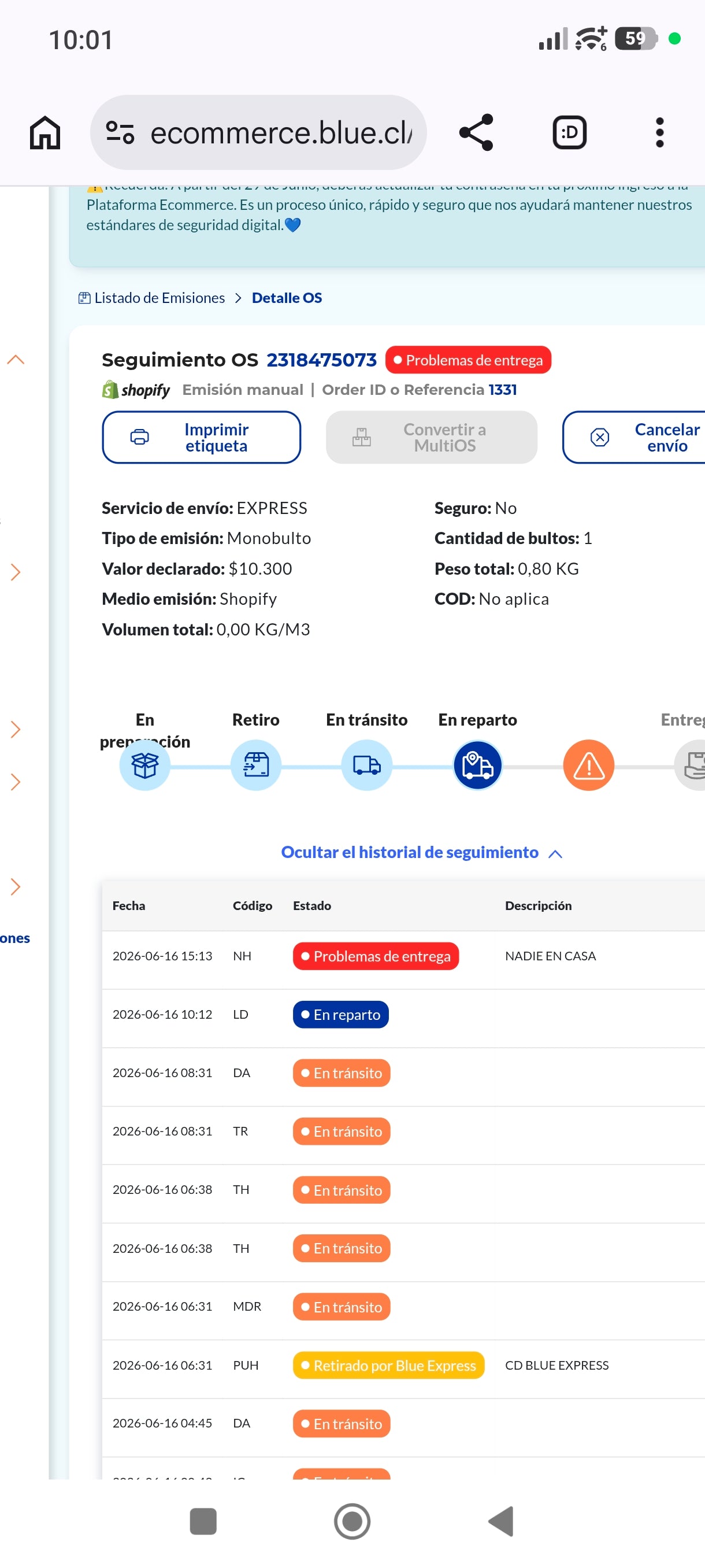Click Retirado por Blue Express status
The height and width of the screenshot is (1568, 705).
pos(389,1365)
